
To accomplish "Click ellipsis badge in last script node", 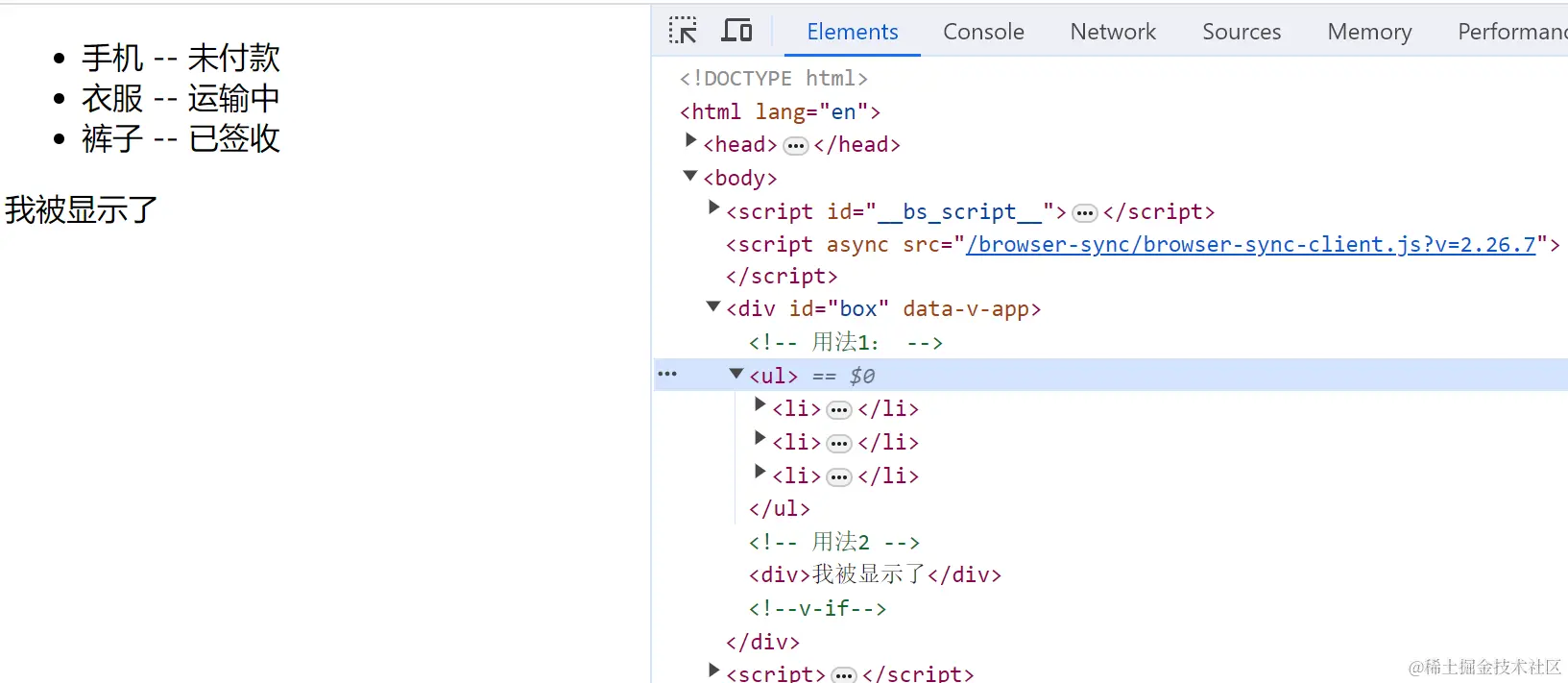I will click(x=844, y=676).
